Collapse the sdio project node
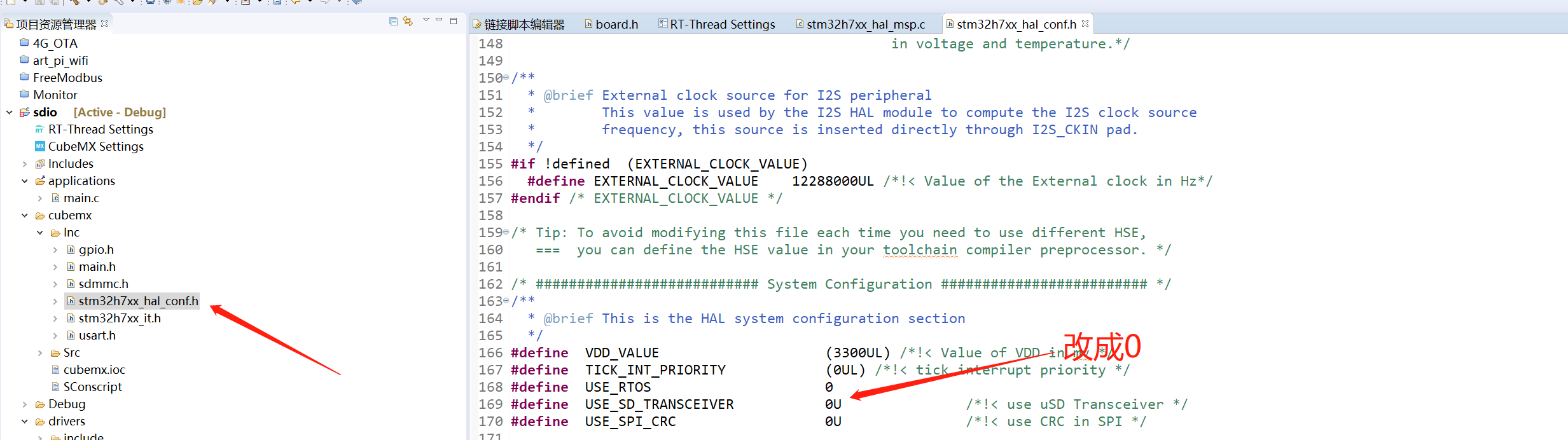This screenshot has height=440, width=1568. [10, 112]
